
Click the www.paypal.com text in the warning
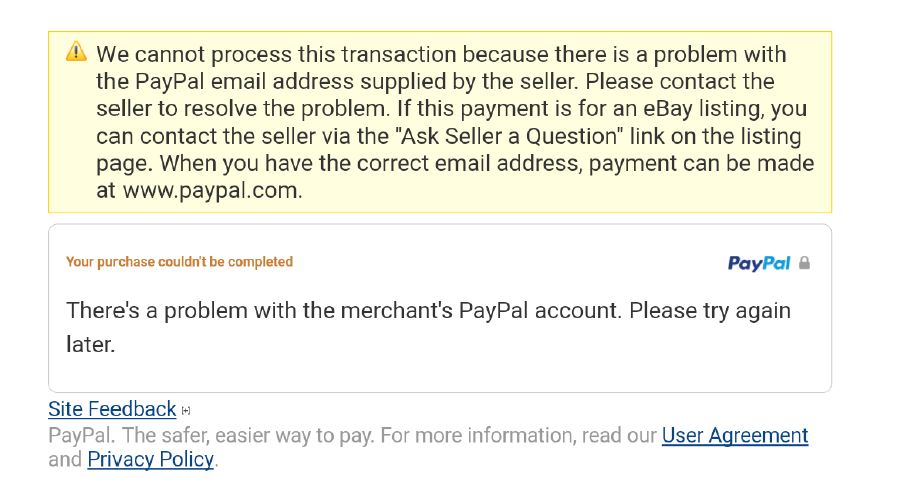click(x=211, y=190)
